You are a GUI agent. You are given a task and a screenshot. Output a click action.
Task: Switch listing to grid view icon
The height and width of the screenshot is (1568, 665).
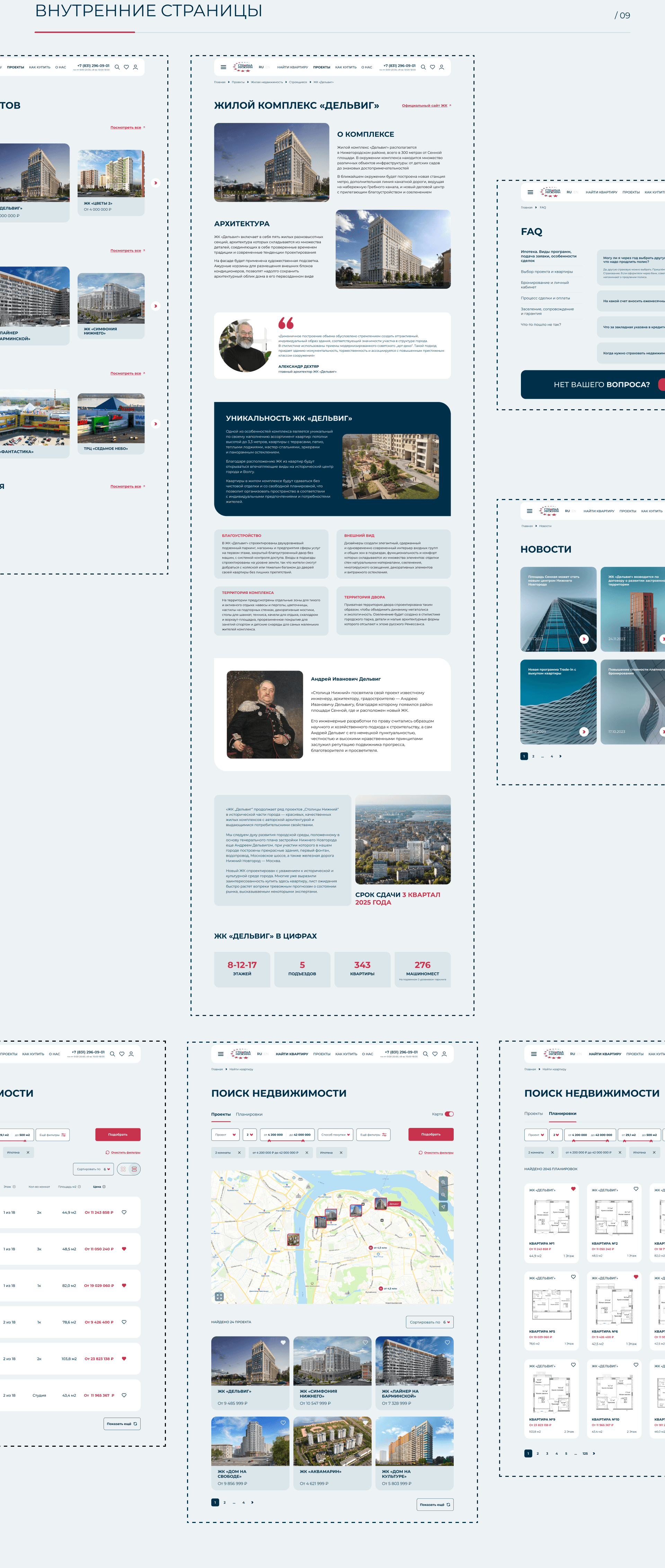coord(123,1169)
